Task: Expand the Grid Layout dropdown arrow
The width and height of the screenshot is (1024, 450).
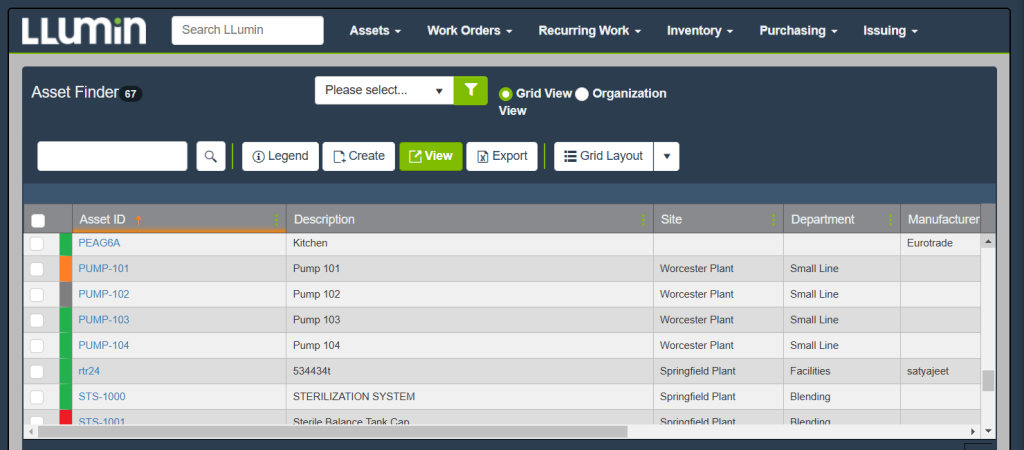Action: [667, 156]
